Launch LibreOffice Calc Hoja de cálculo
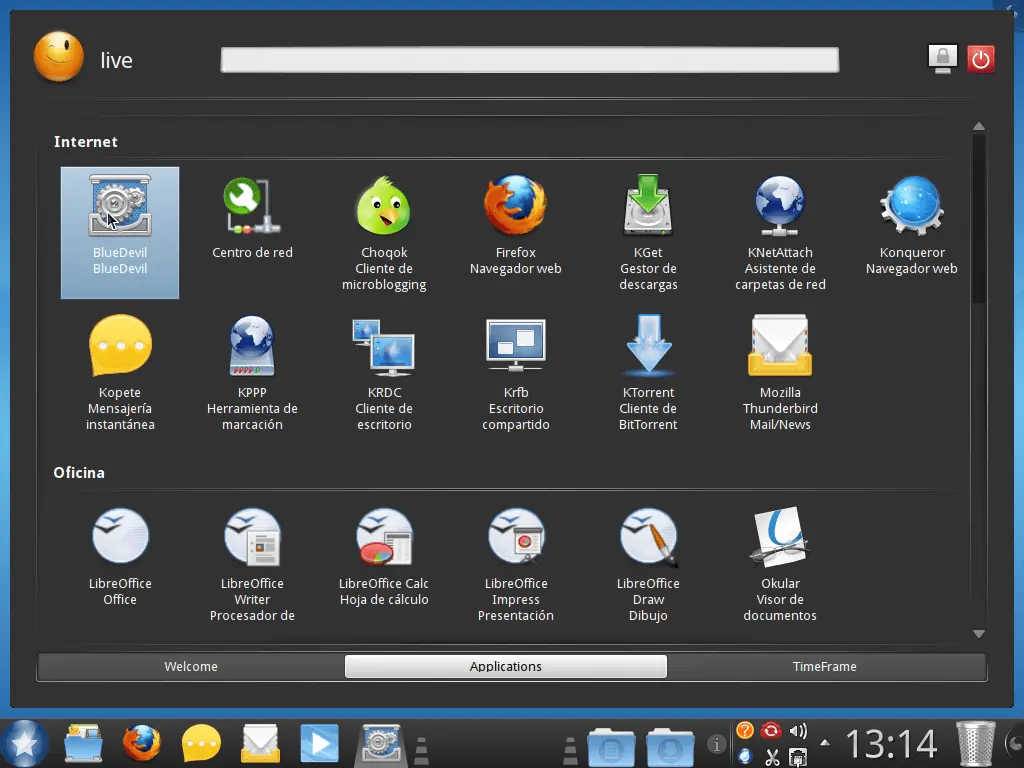 [384, 556]
